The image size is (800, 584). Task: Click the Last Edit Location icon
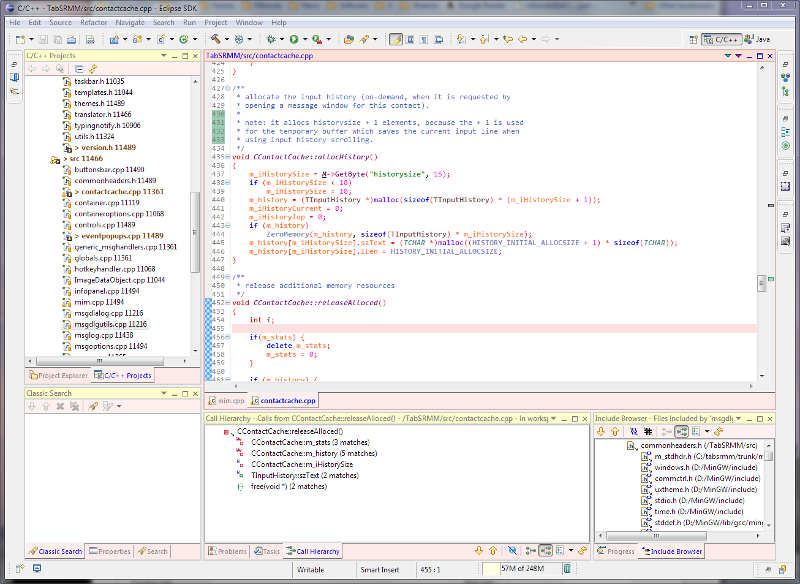[x=508, y=39]
